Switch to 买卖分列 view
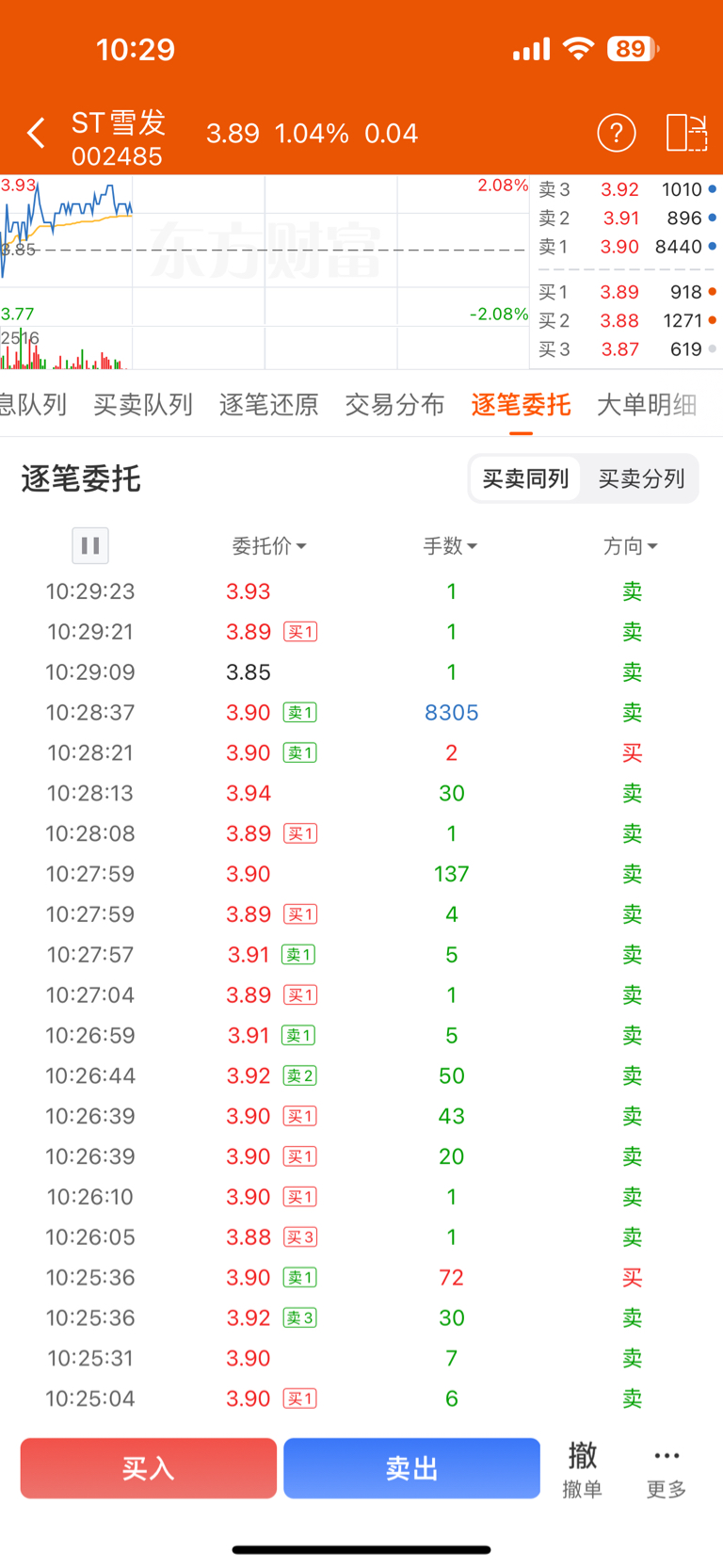This screenshot has height=1568, width=723. 641,478
